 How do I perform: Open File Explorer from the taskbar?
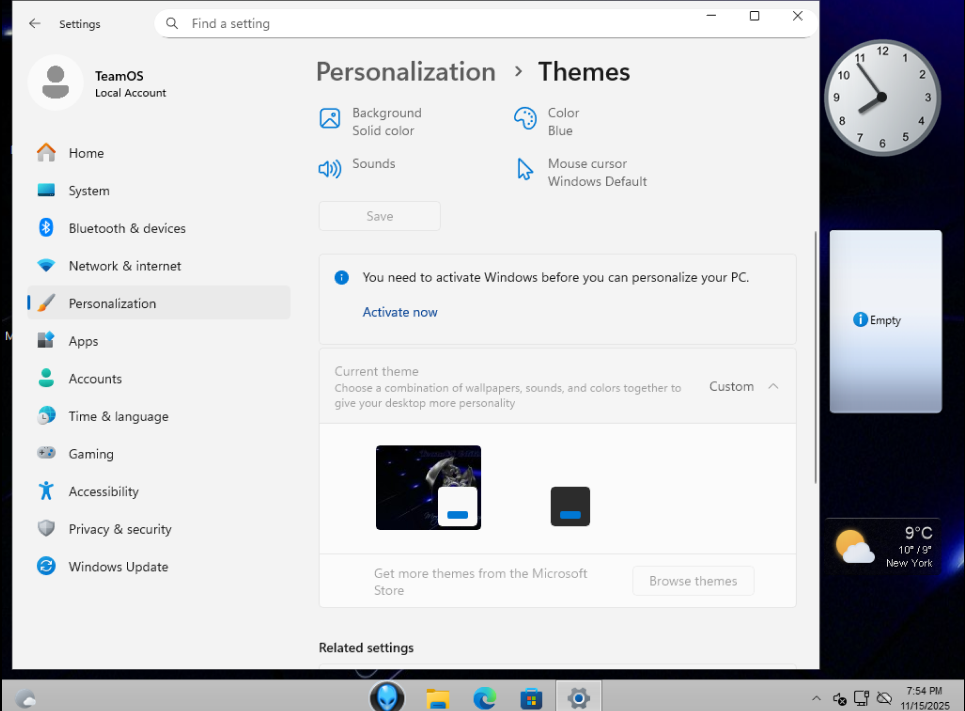pos(437,697)
